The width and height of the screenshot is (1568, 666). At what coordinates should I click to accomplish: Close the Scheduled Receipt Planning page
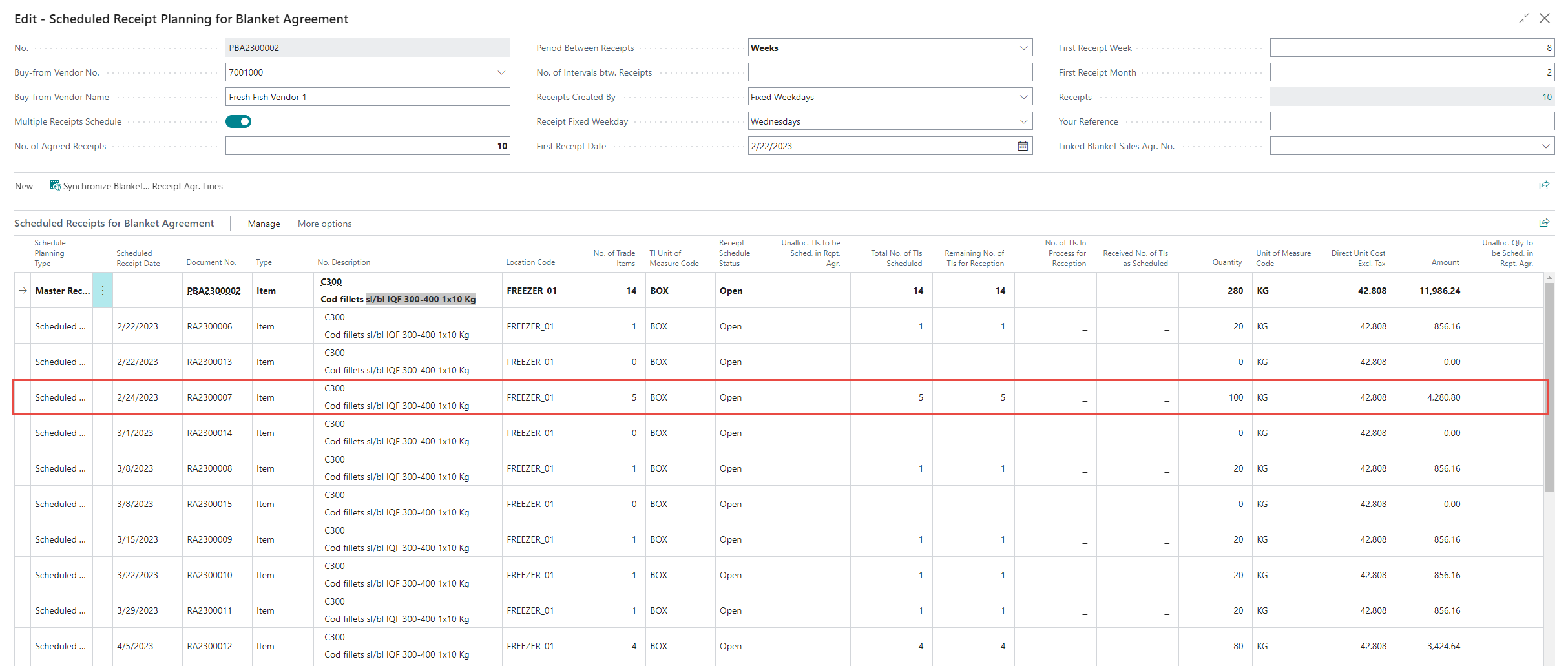1545,19
